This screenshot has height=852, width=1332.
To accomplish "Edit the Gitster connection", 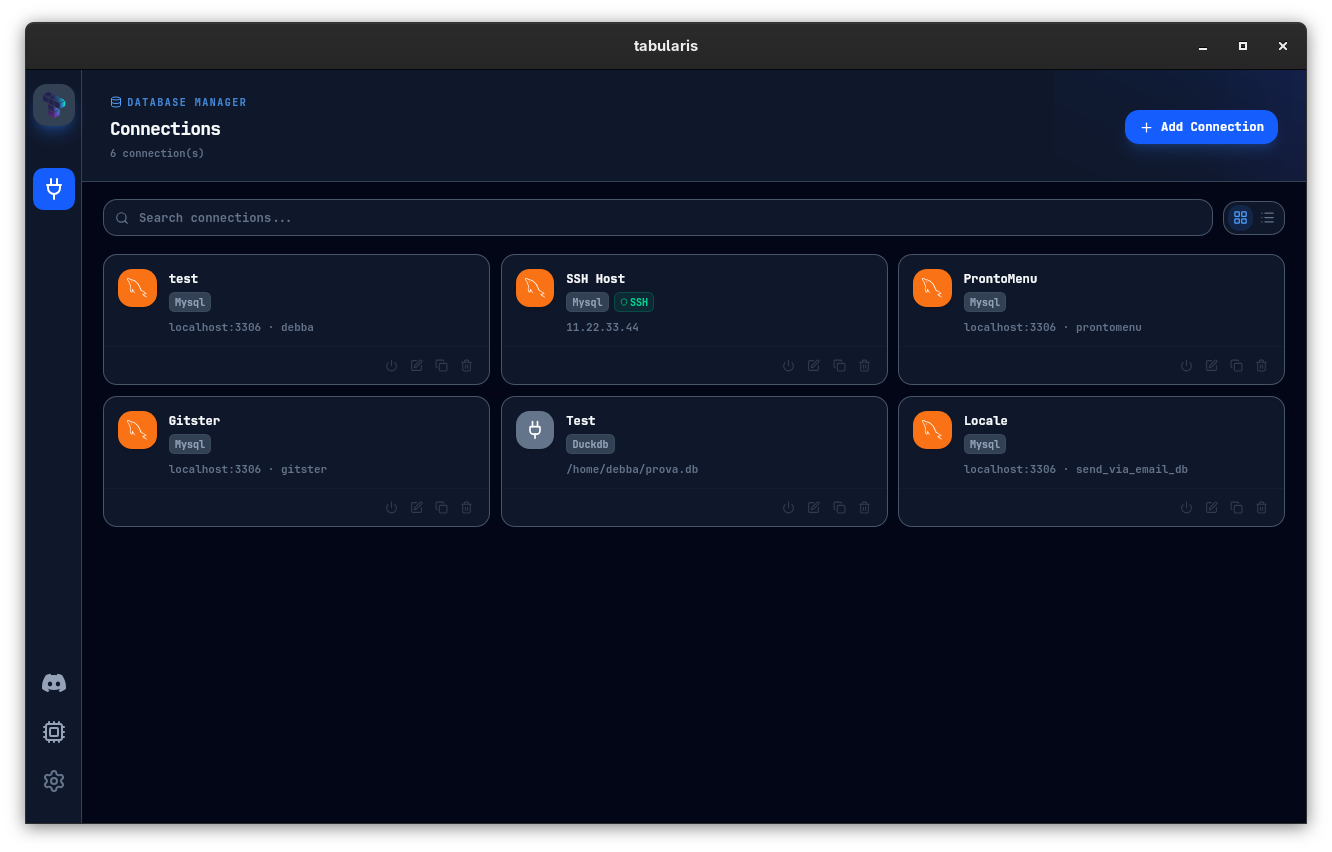I will [x=416, y=508].
